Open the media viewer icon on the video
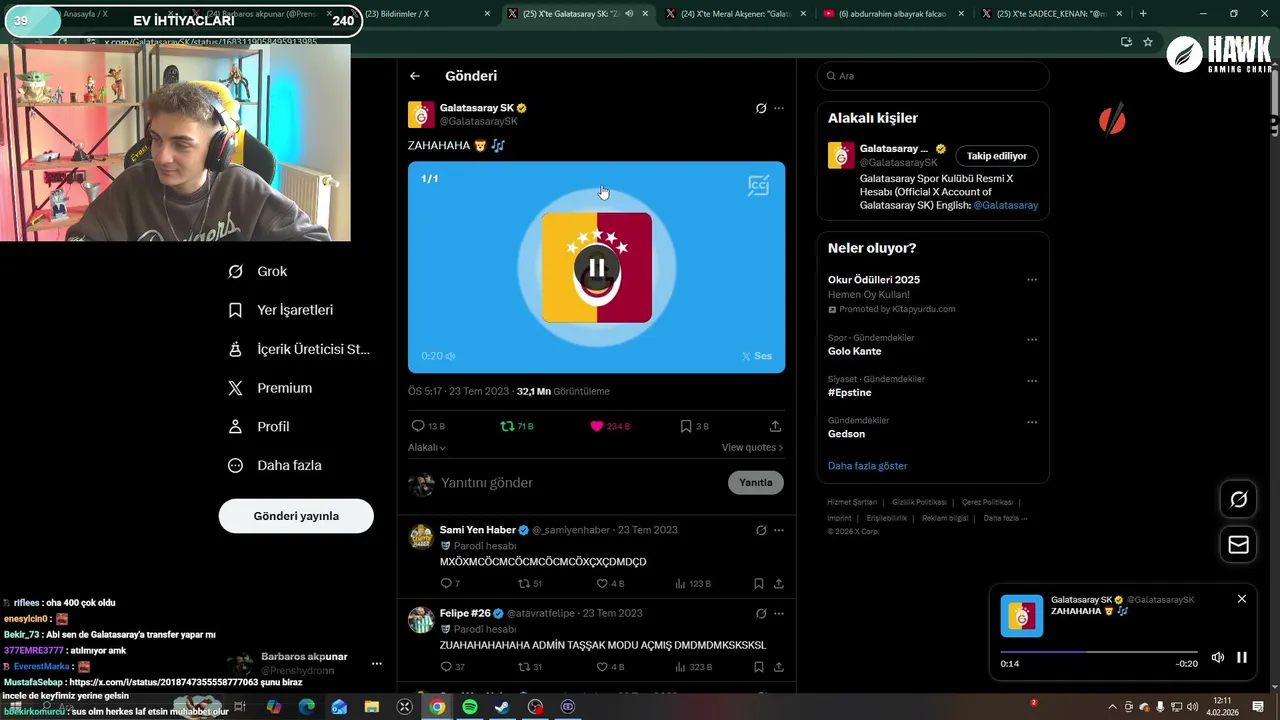Screen dimensions: 1280x720 pyautogui.click(x=759, y=185)
